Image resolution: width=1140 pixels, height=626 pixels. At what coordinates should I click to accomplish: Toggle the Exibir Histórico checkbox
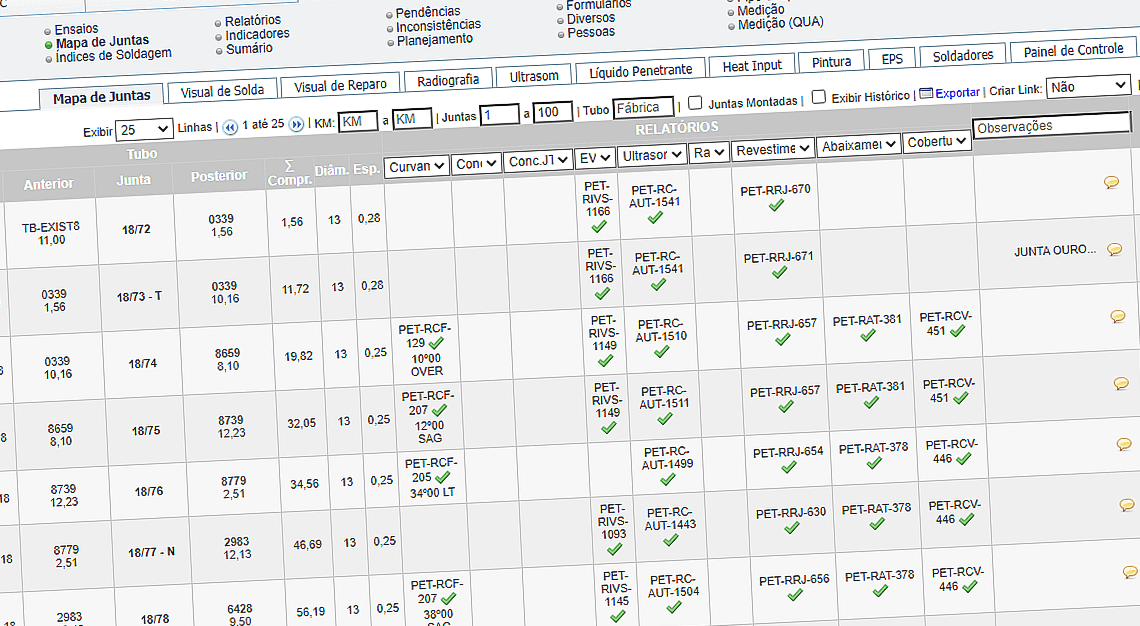tap(818, 97)
